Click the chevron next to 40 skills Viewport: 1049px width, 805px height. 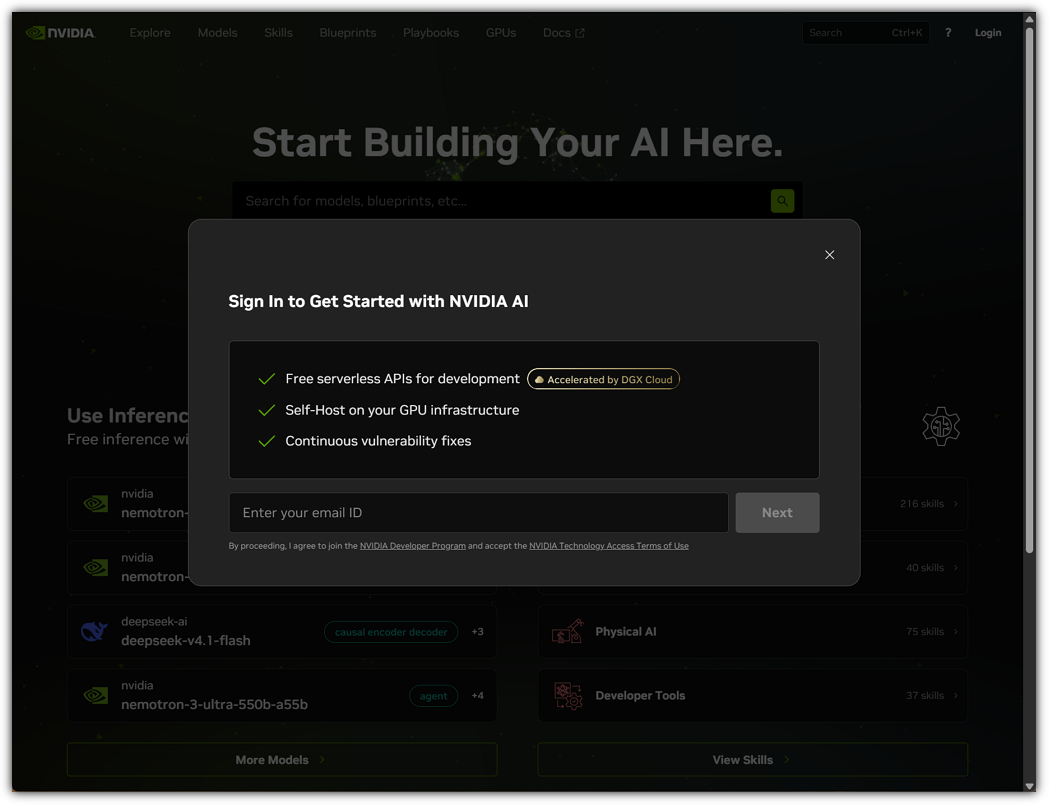point(955,567)
